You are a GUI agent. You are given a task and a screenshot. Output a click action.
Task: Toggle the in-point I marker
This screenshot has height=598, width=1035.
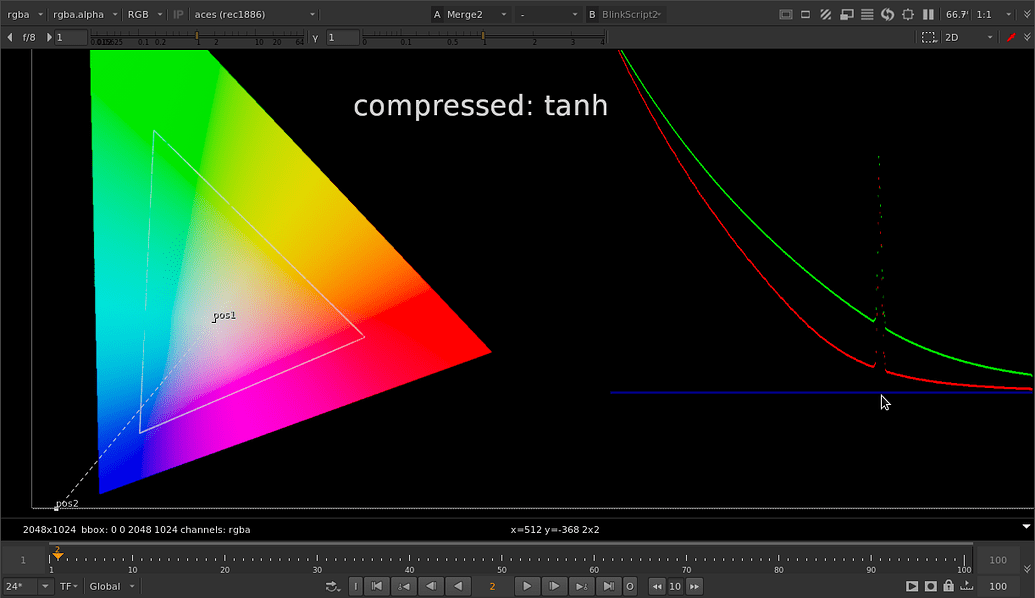pyautogui.click(x=355, y=586)
